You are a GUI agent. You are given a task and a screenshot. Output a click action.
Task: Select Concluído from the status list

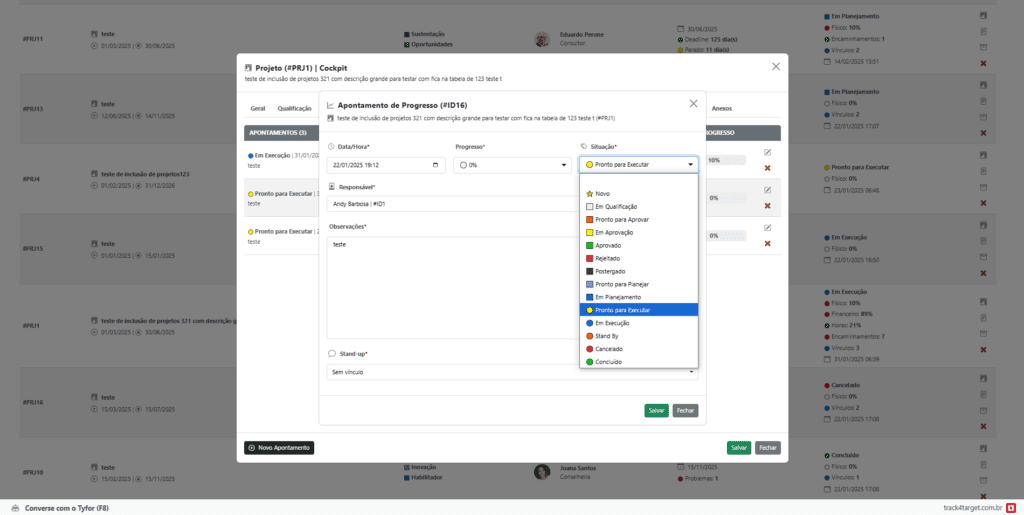(x=610, y=362)
